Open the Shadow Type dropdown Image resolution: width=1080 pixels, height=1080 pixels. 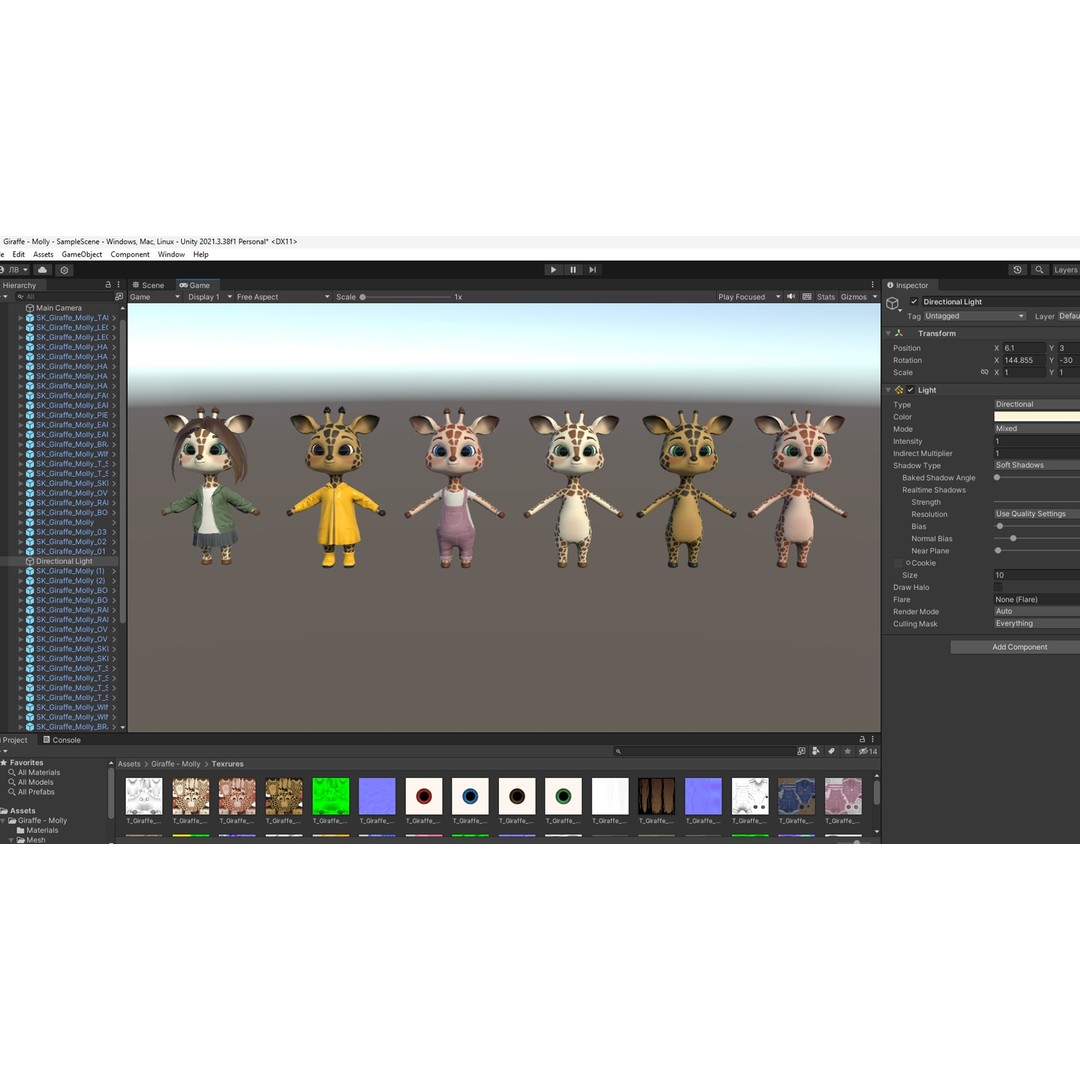(x=1035, y=465)
